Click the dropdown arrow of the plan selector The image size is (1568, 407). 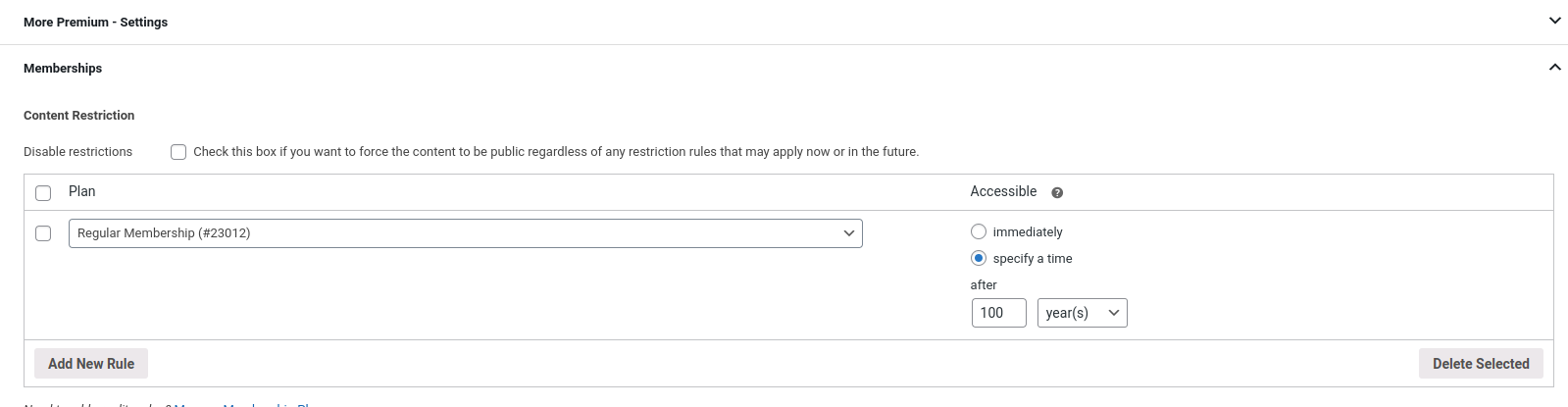click(x=849, y=233)
